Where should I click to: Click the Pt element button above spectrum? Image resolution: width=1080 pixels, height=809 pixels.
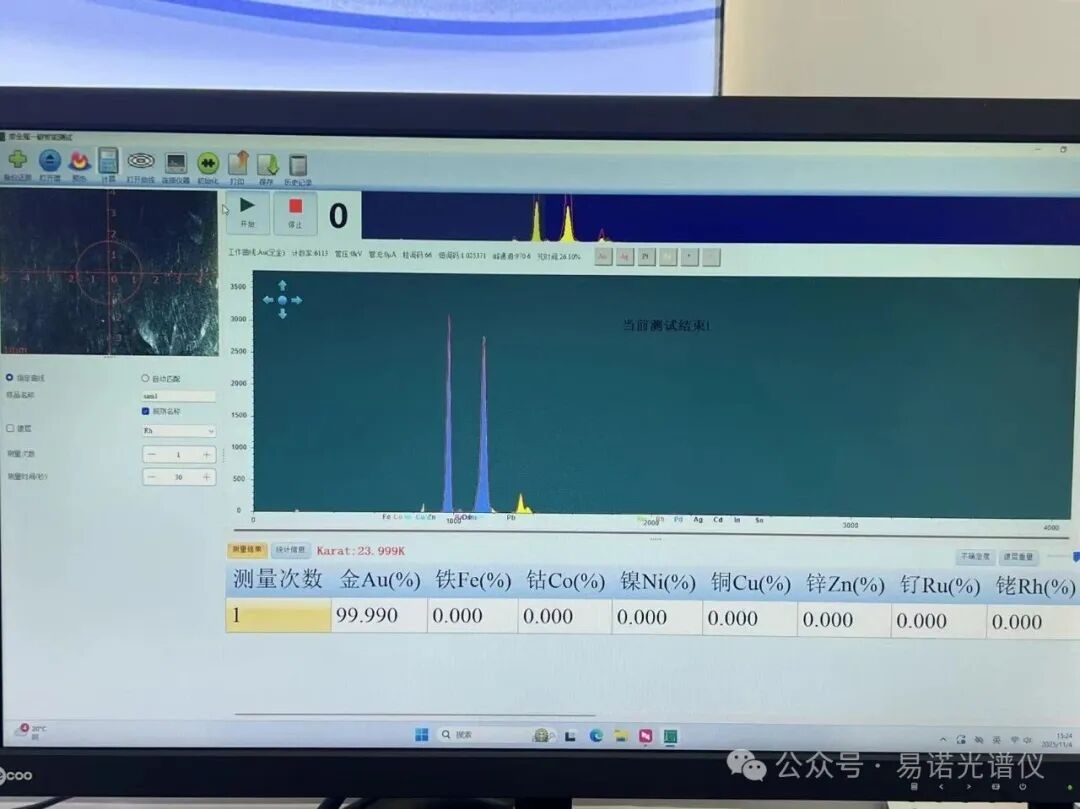tap(646, 257)
